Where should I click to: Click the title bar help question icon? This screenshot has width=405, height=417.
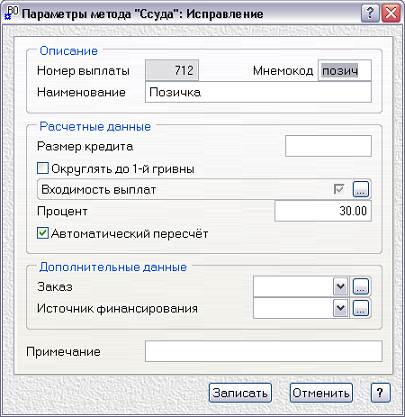point(370,14)
